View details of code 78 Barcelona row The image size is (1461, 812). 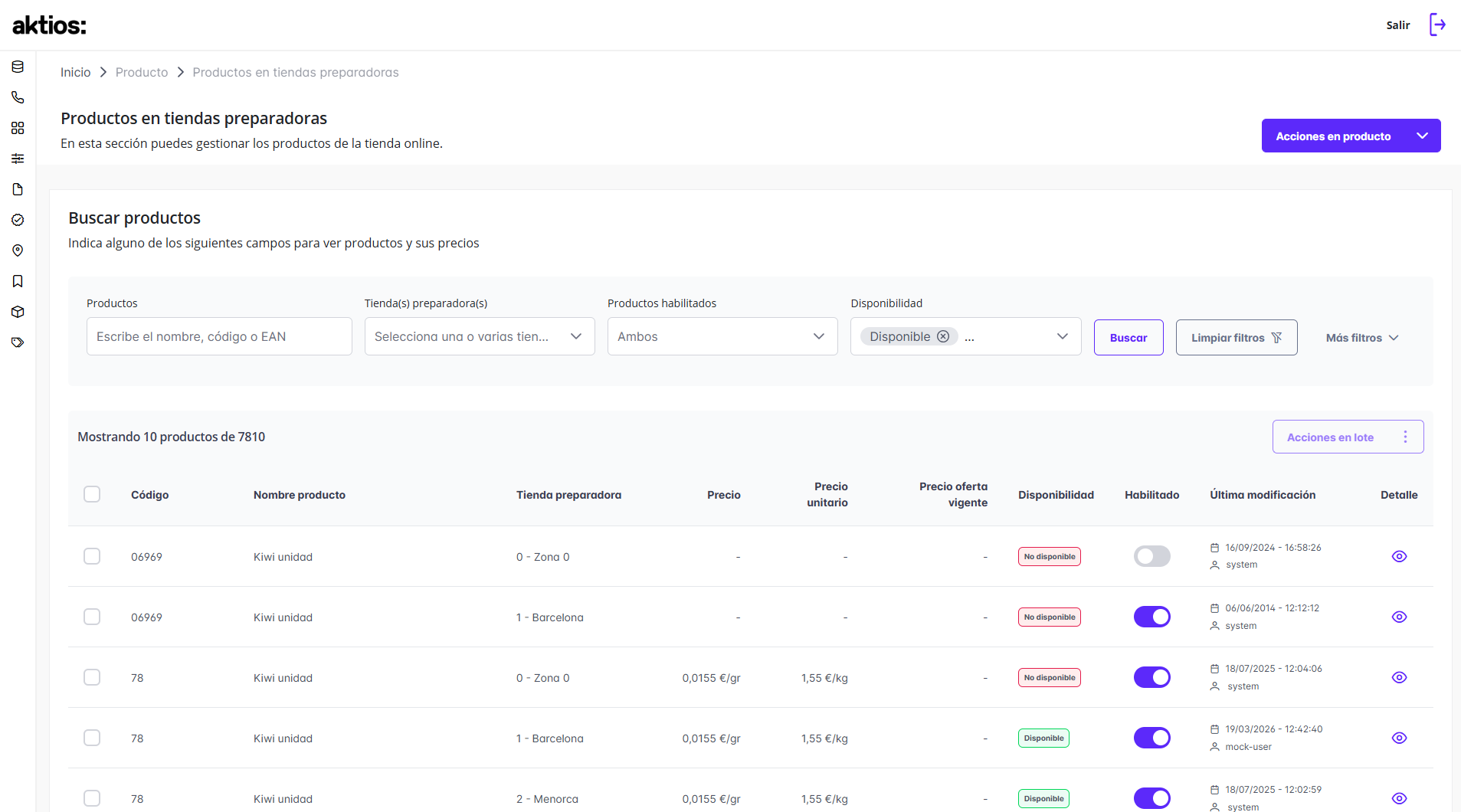tap(1399, 738)
